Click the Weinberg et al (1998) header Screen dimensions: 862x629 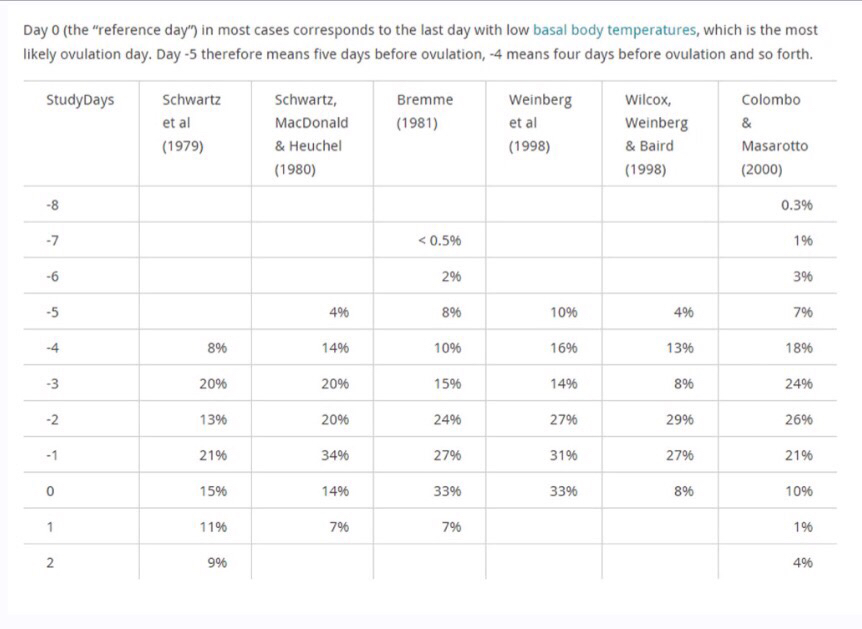tap(534, 122)
